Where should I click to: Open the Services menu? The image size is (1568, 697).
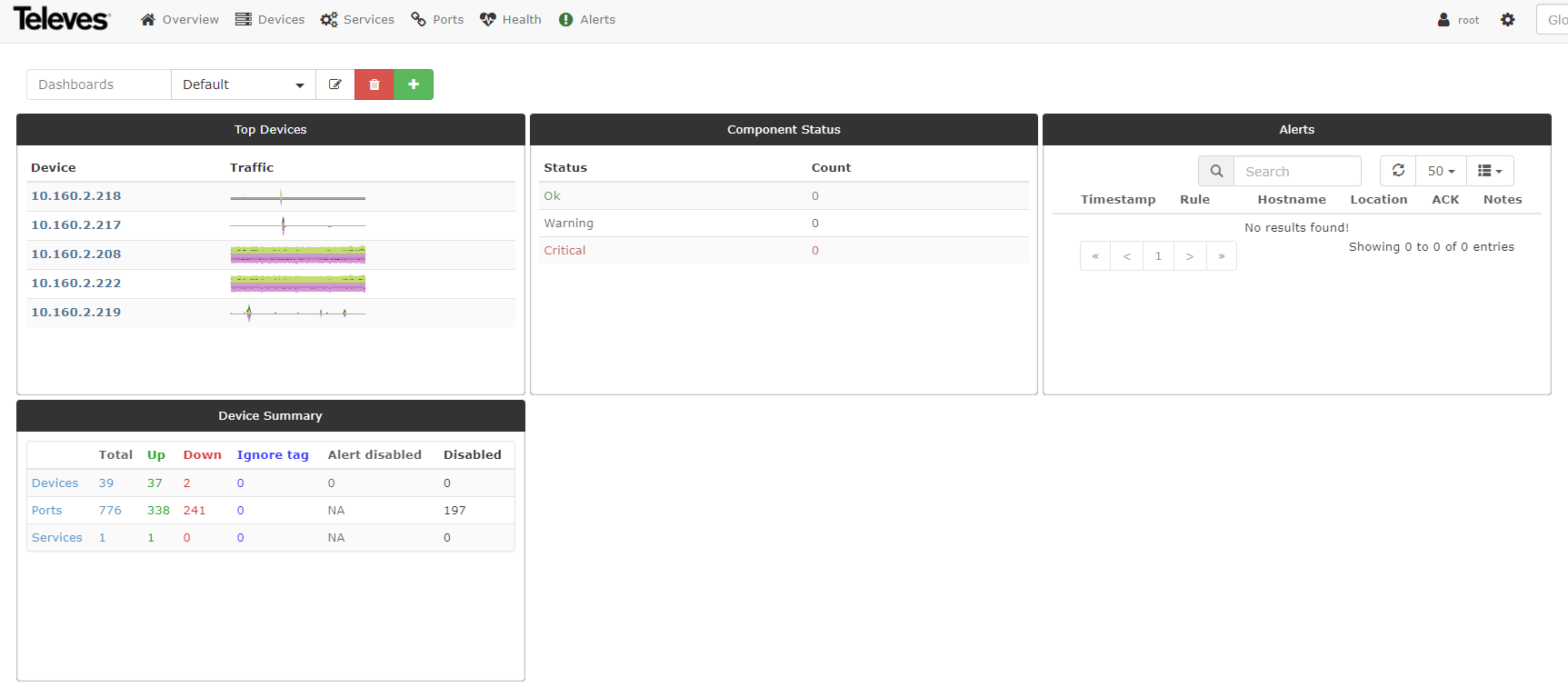coord(357,20)
